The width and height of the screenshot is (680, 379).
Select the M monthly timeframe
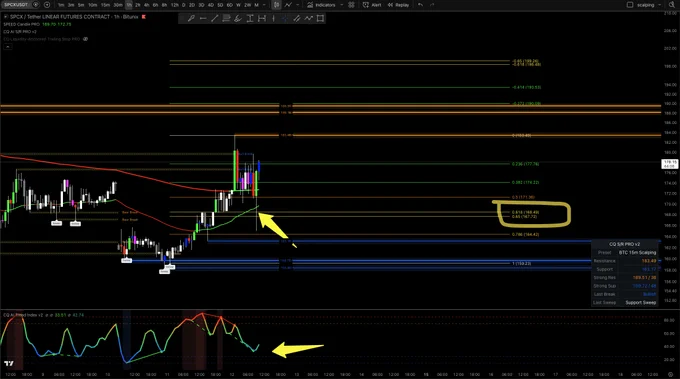(256, 5)
